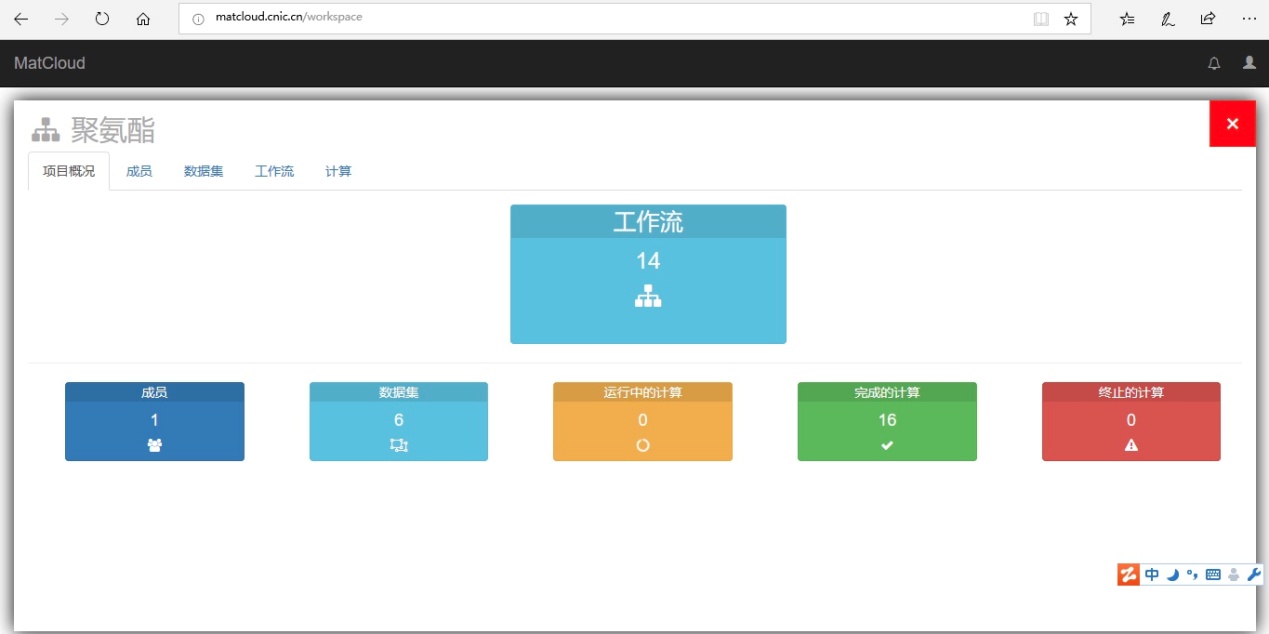Click the dataset icon in the card
This screenshot has height=634, width=1269.
(399, 445)
